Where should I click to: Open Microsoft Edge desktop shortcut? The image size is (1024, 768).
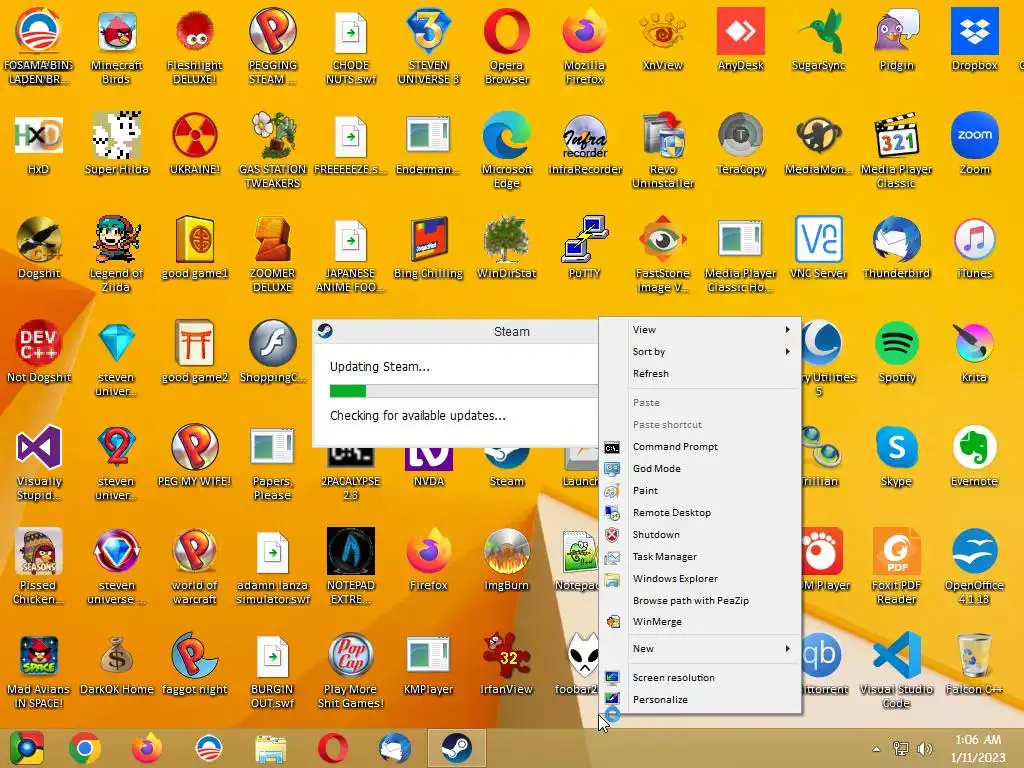507,150
